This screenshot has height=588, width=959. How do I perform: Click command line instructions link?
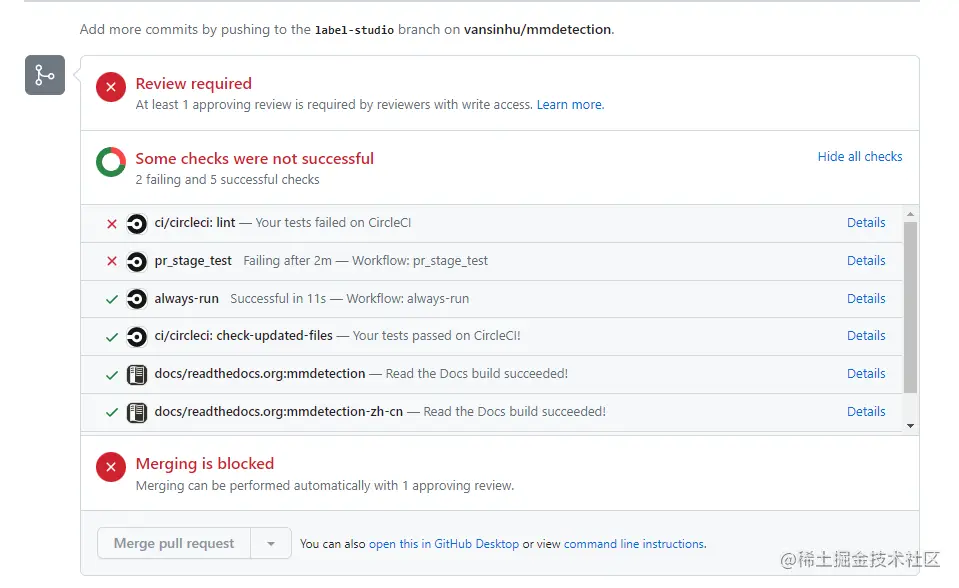[634, 544]
